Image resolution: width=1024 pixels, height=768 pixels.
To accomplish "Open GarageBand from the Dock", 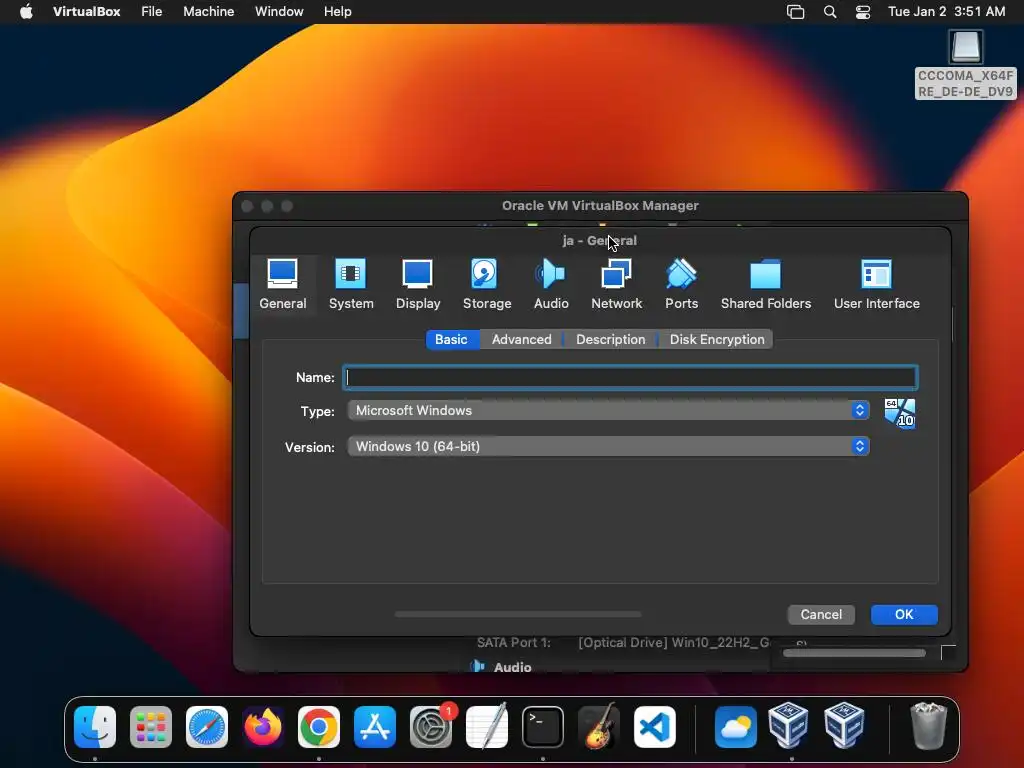I will 599,727.
